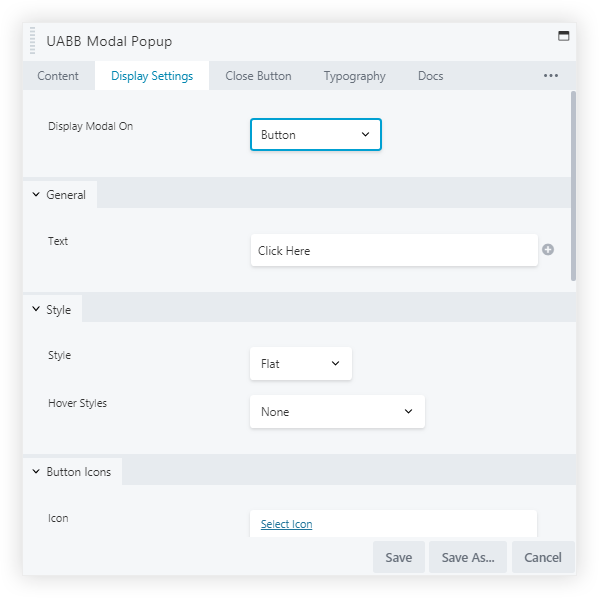
Task: Select the Display Settings tab
Action: pos(152,76)
